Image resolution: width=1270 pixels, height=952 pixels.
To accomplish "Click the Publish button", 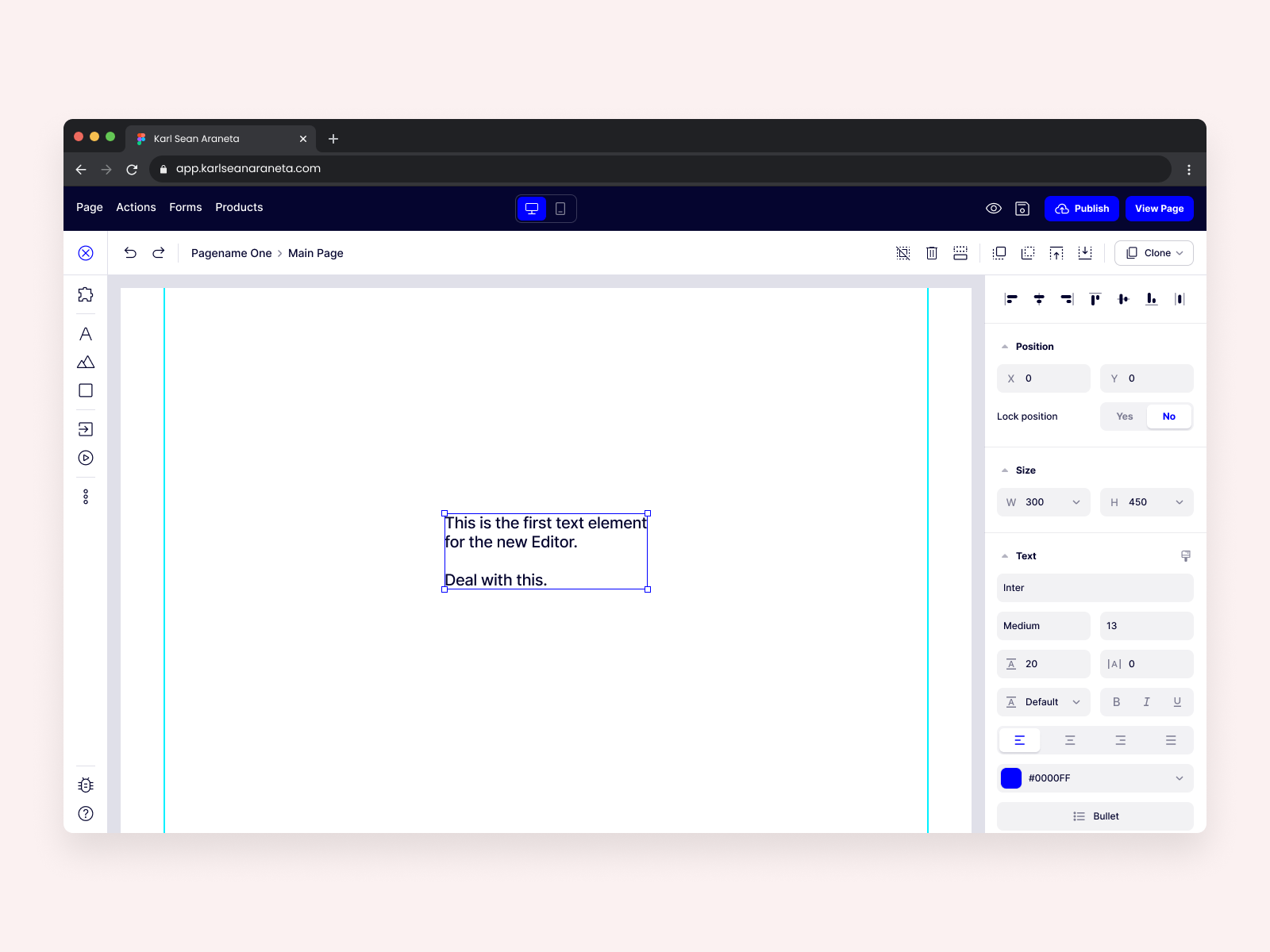I will [x=1082, y=209].
